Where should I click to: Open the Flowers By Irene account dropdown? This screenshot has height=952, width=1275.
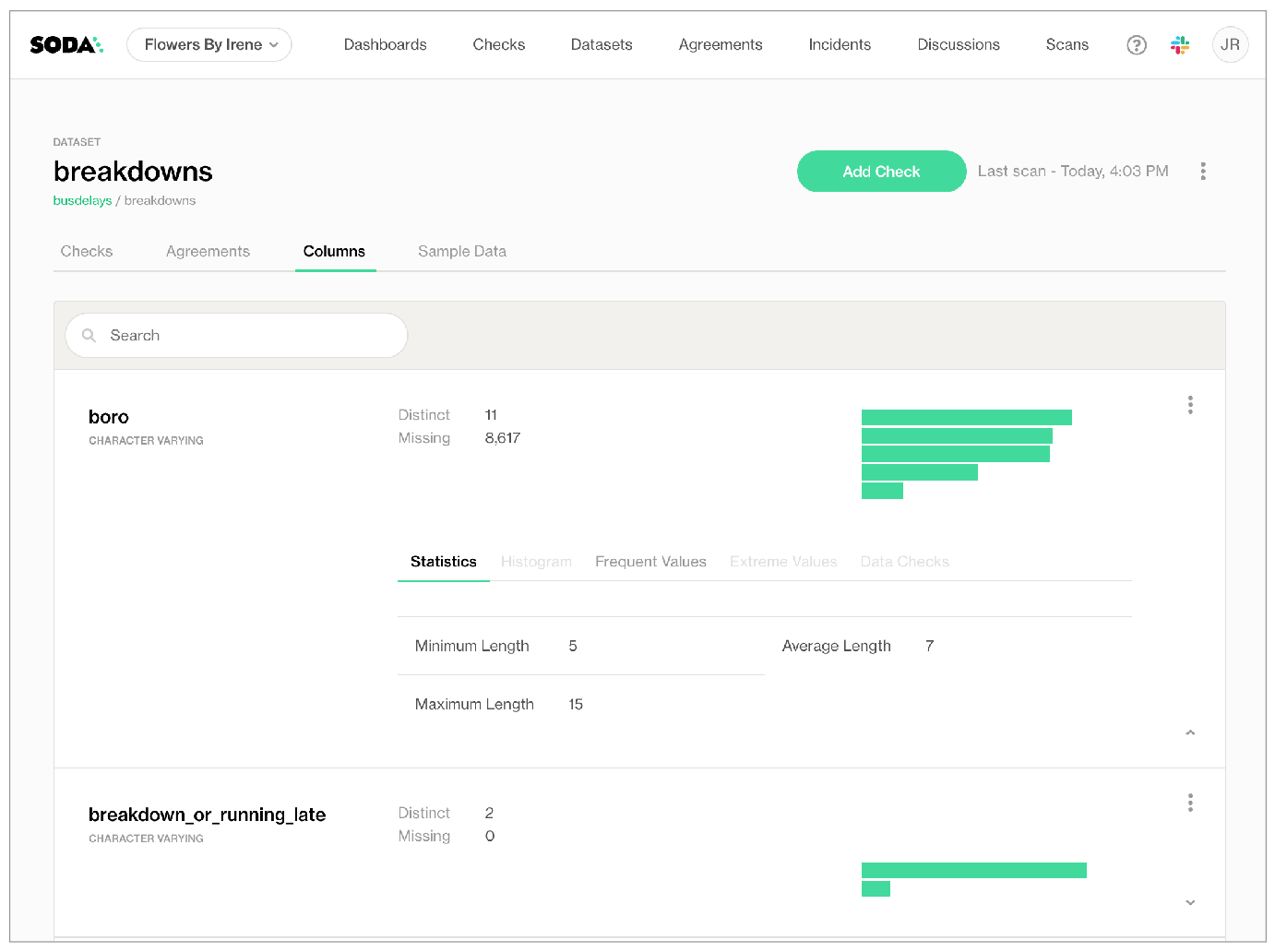click(209, 44)
